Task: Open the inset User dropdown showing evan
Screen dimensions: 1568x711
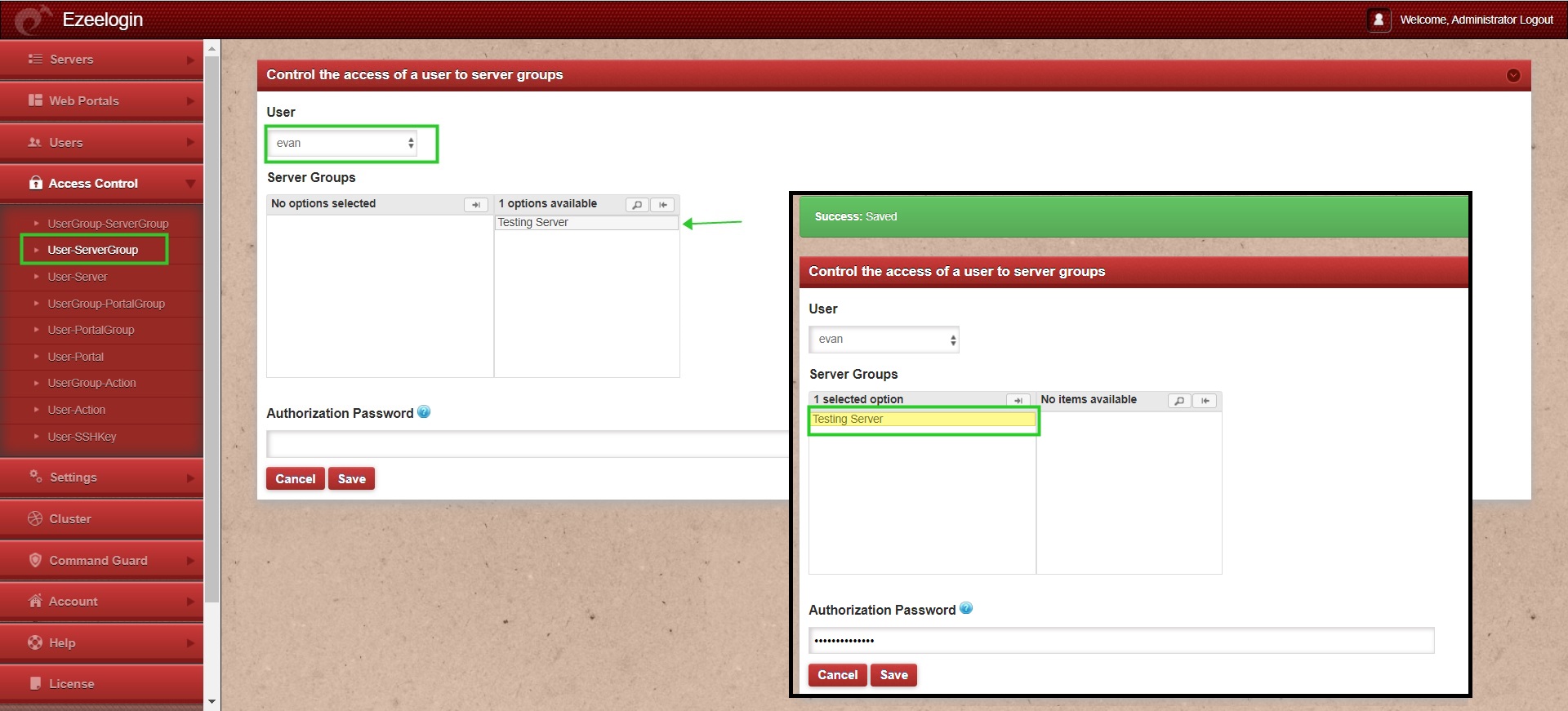Action: [x=884, y=340]
